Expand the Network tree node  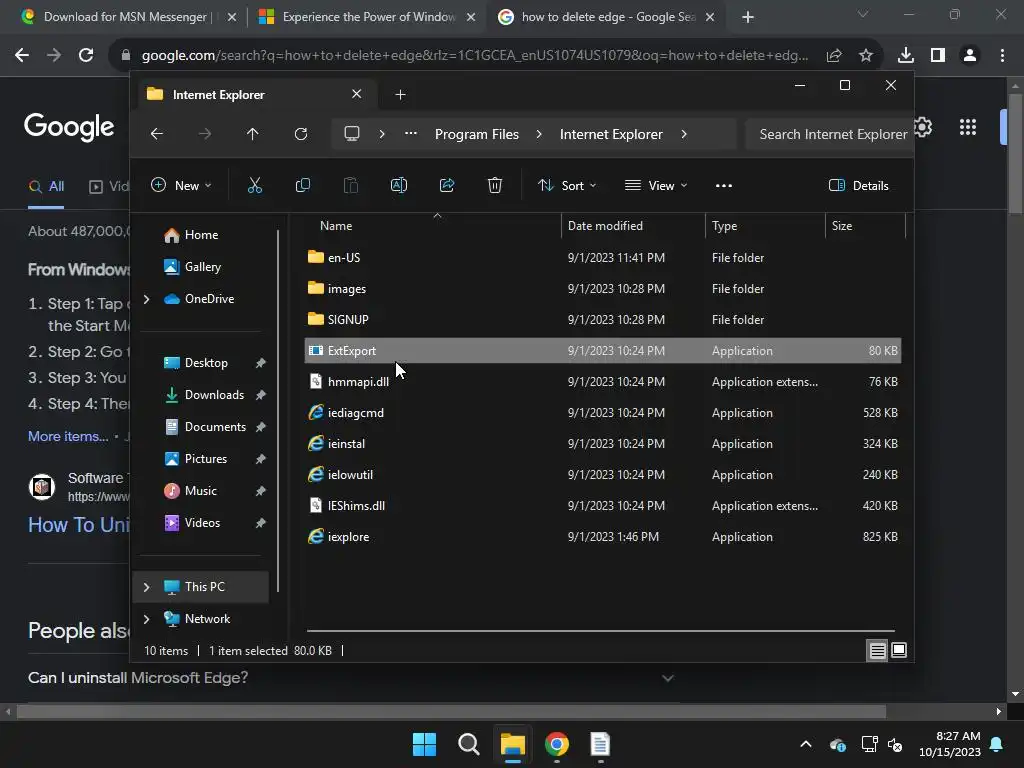(147, 619)
